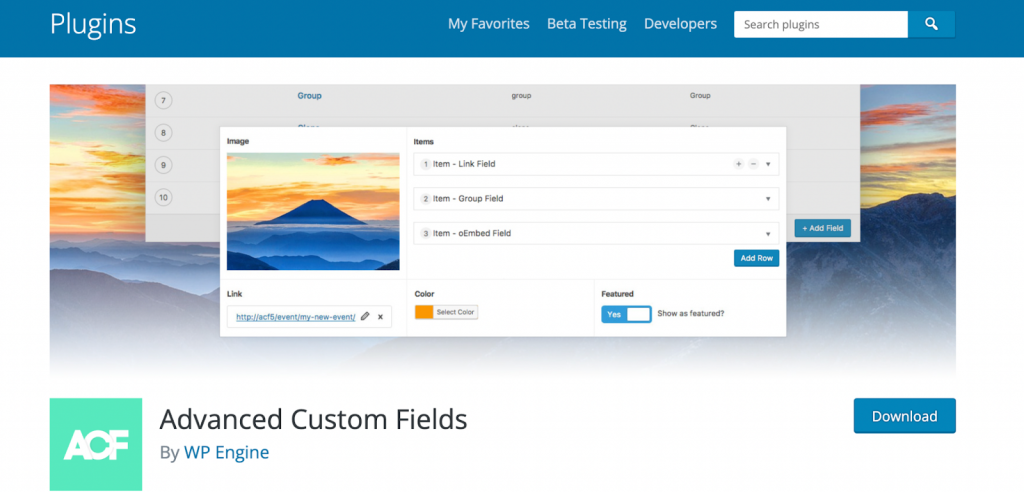Click the plus icon on Link Field row
The width and height of the screenshot is (1024, 493).
tap(738, 164)
